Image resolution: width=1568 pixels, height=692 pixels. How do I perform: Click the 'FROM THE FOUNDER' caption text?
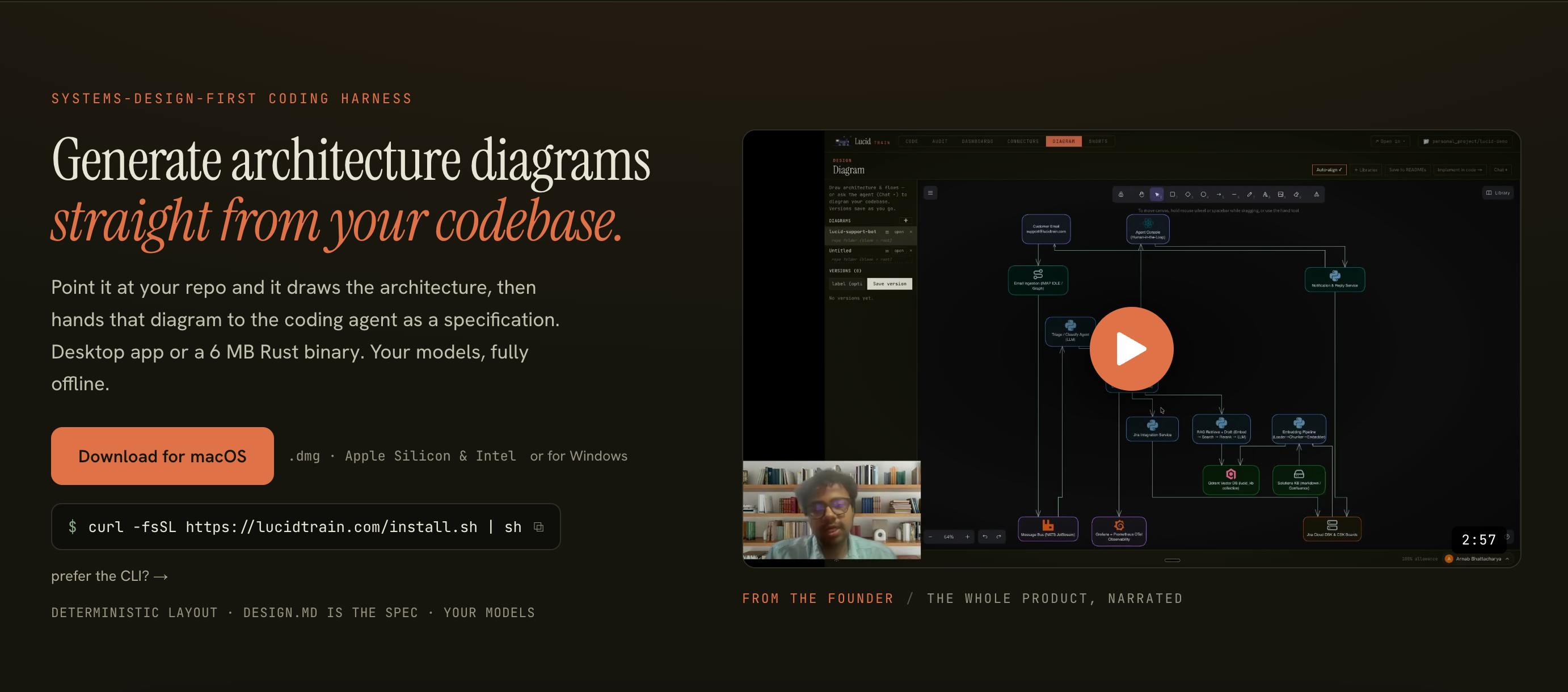817,598
